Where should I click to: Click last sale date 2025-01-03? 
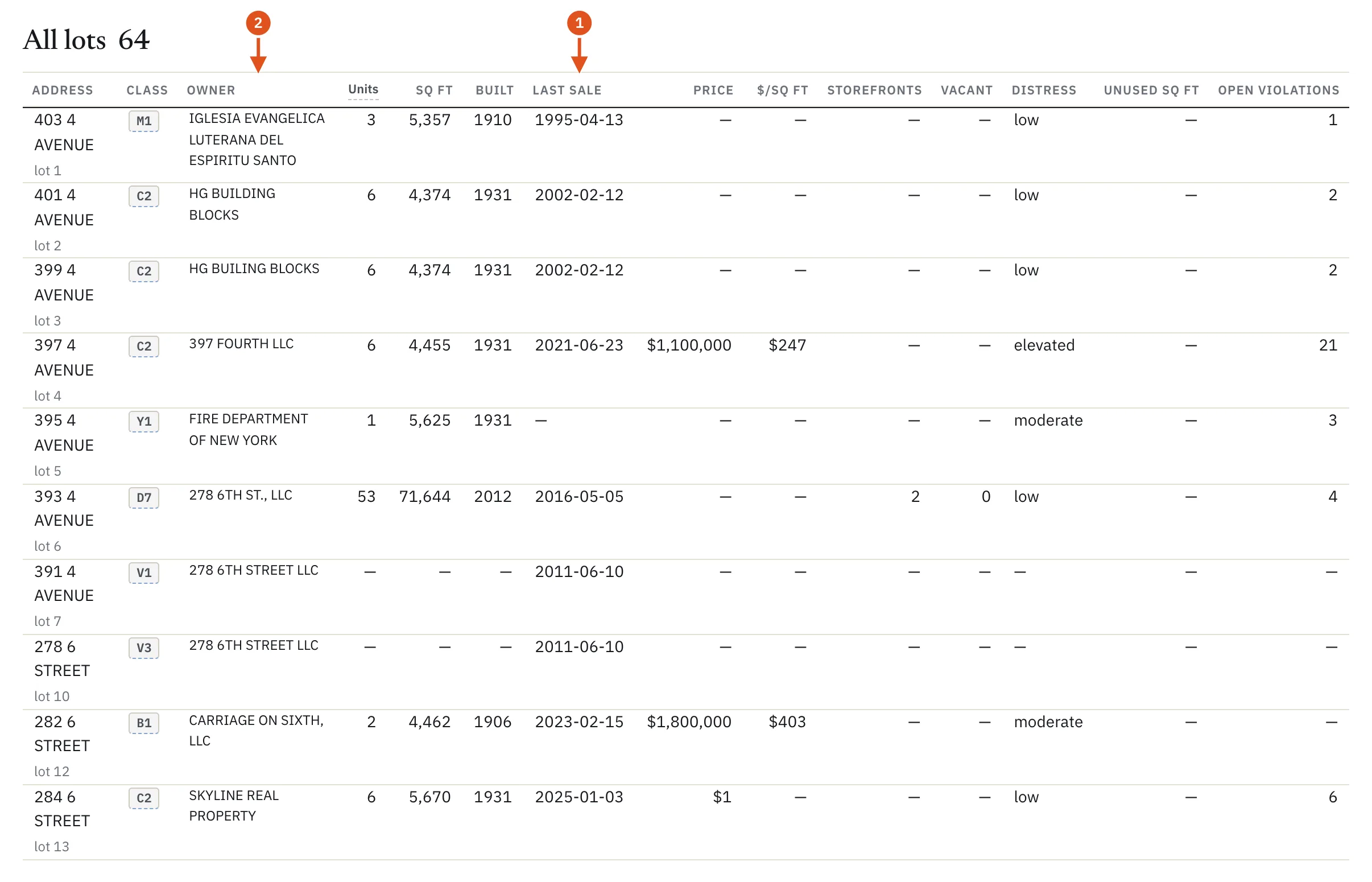pyautogui.click(x=578, y=797)
